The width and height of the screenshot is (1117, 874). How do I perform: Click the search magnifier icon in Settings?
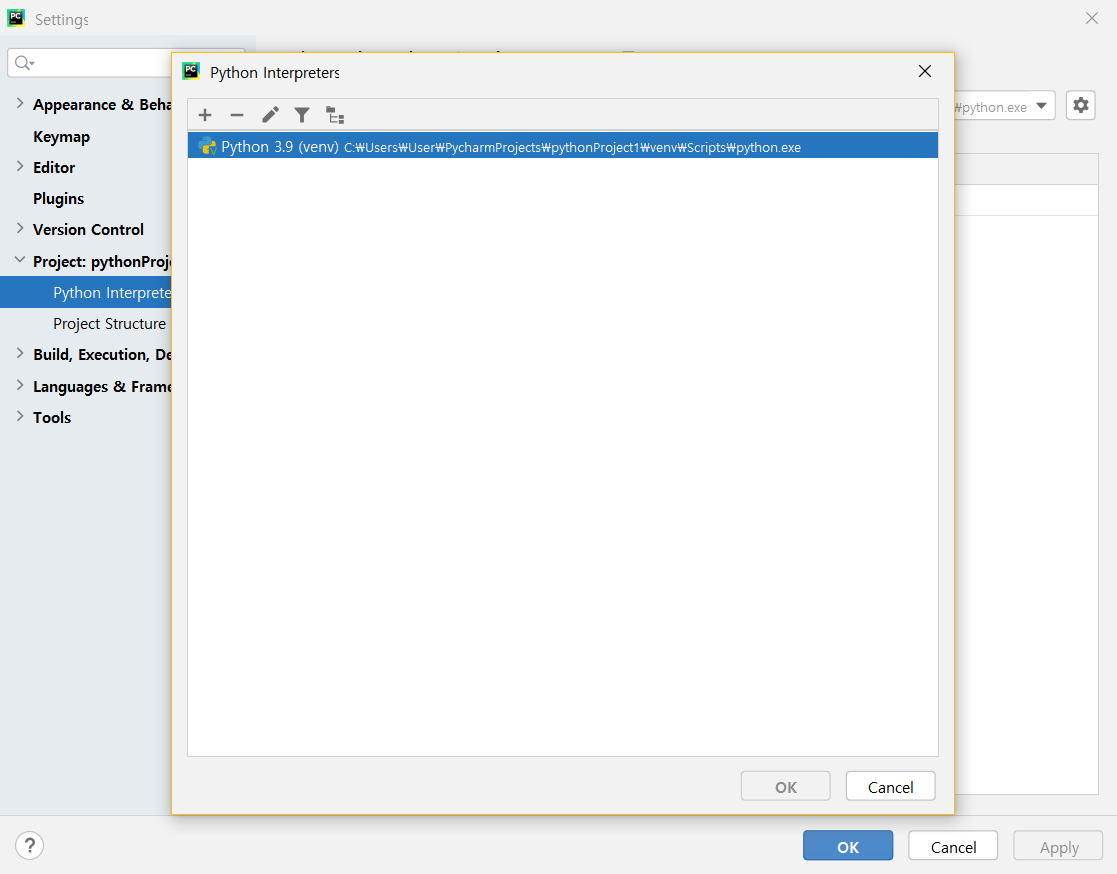pyautogui.click(x=24, y=63)
